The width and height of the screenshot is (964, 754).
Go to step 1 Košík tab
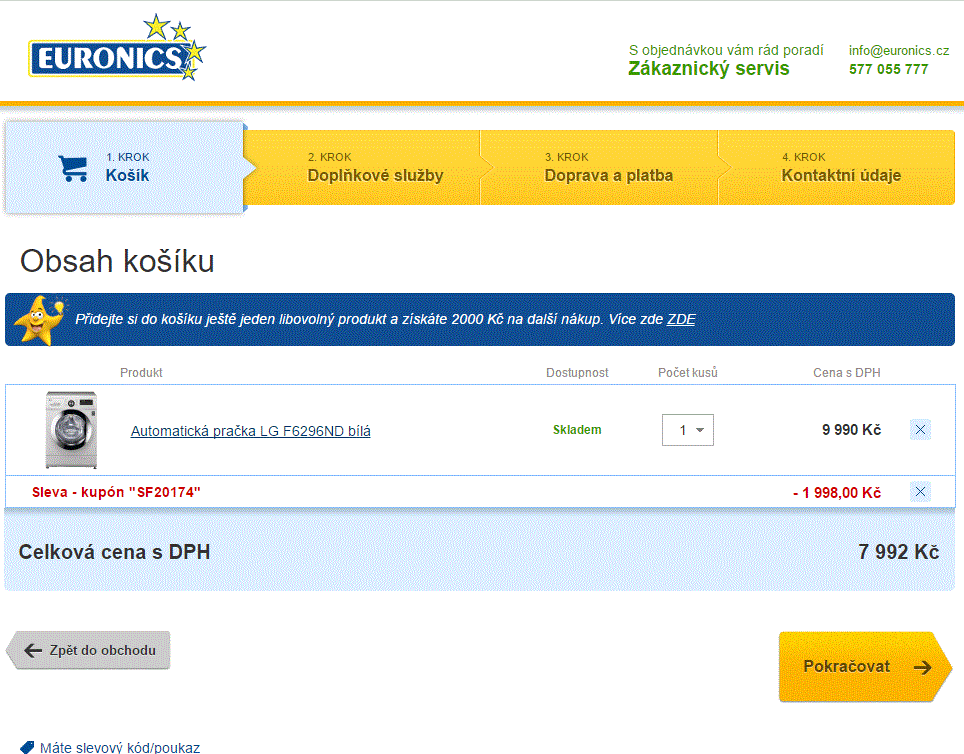click(x=124, y=167)
